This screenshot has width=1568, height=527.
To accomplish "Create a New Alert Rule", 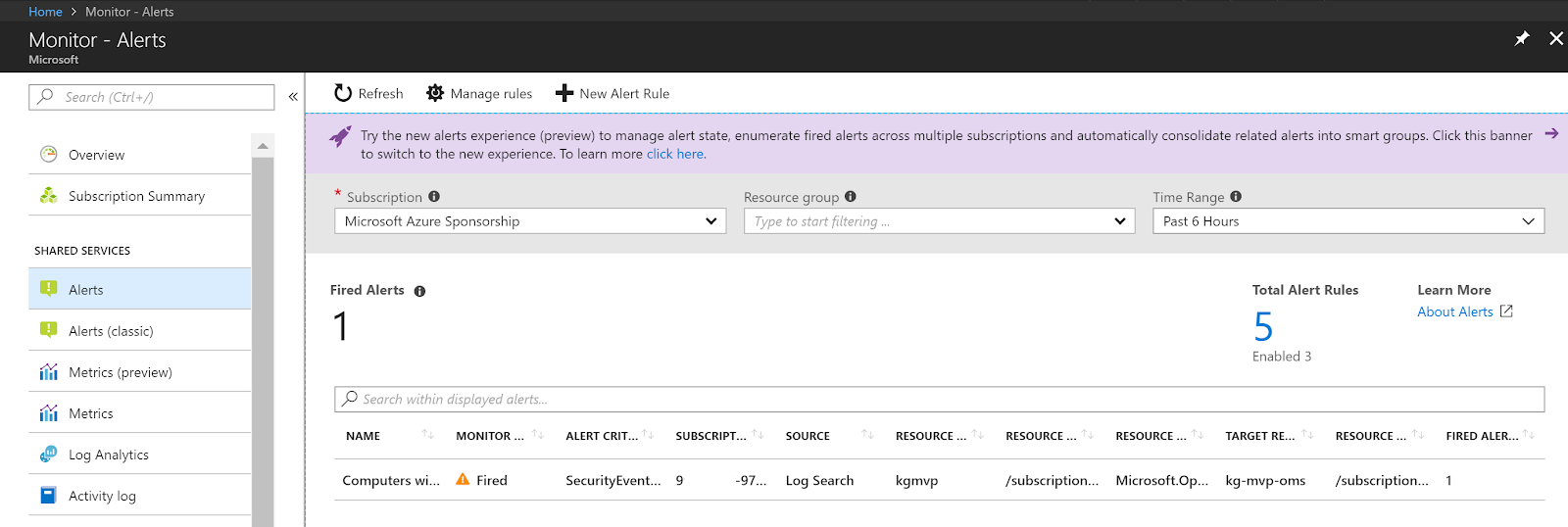I will coord(612,93).
